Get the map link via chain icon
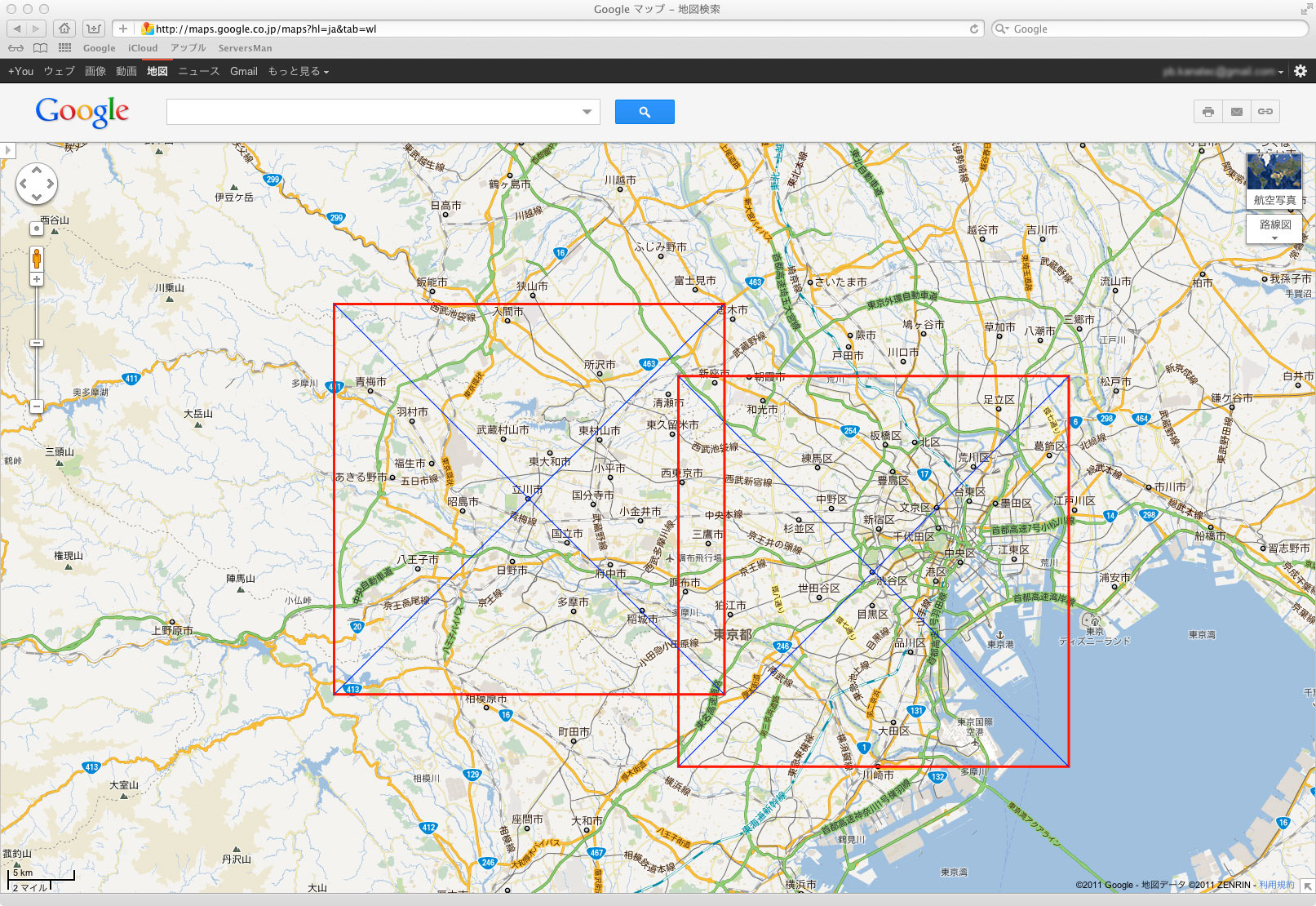This screenshot has width=1316, height=906. pyautogui.click(x=1265, y=112)
